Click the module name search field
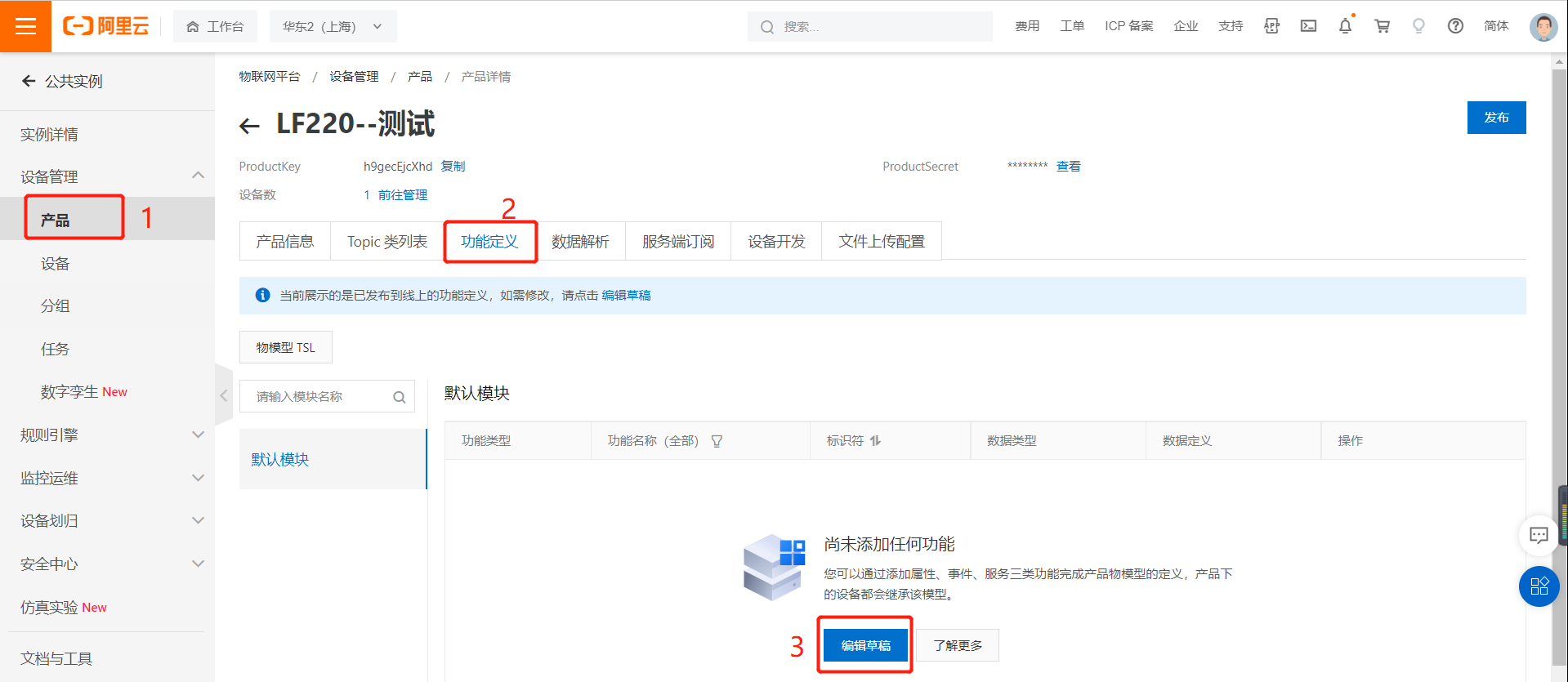Screen dimensions: 1568x682 tap(319, 397)
